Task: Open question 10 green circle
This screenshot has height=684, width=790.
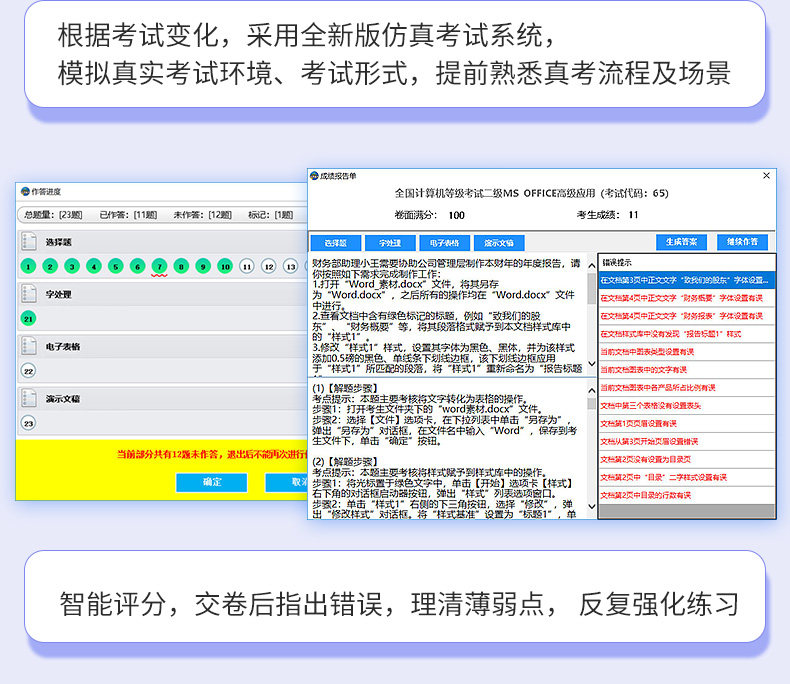Action: pos(225,266)
